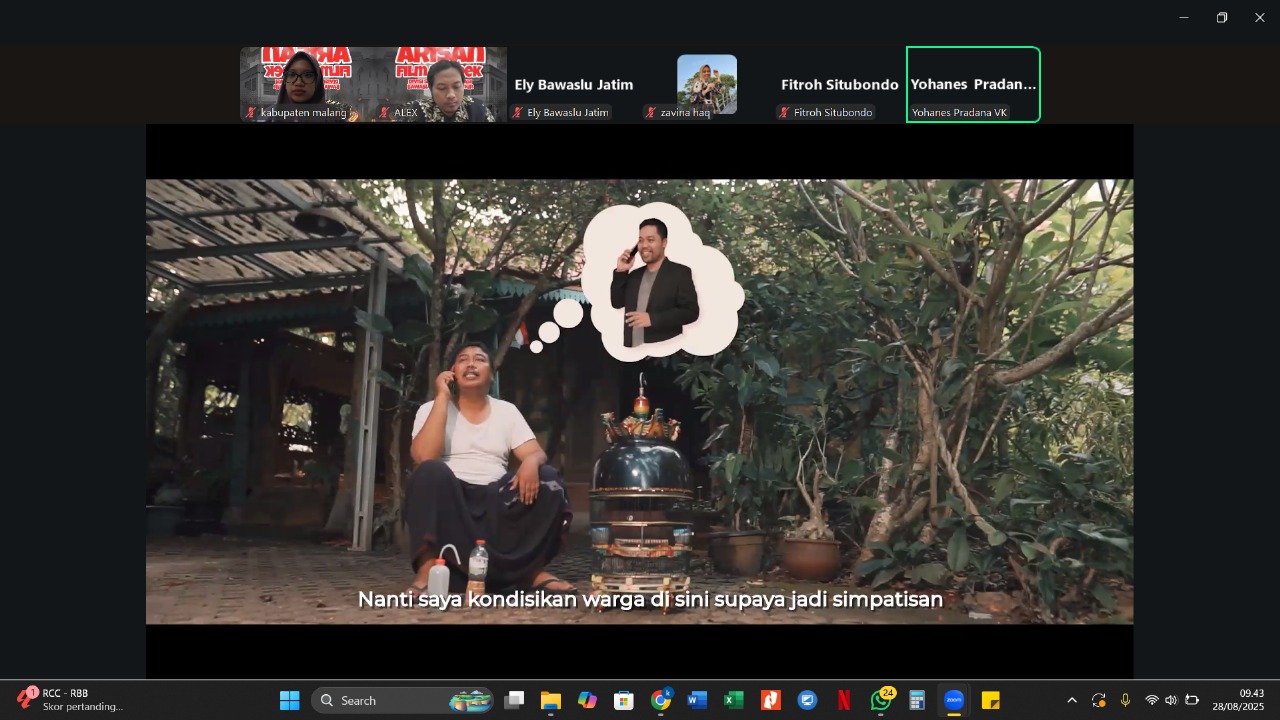Open the Calculator app icon
This screenshot has height=720, width=1280.
click(917, 700)
